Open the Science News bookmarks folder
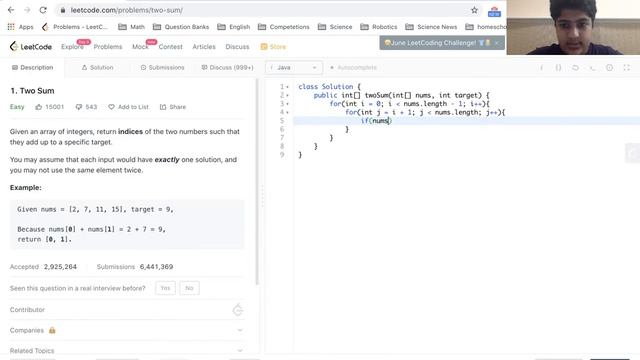 tap(431, 27)
